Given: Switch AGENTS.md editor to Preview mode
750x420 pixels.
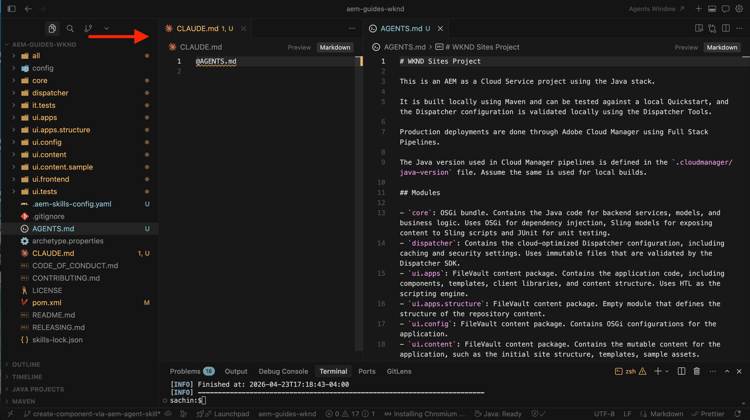Looking at the screenshot, I should pyautogui.click(x=686, y=47).
